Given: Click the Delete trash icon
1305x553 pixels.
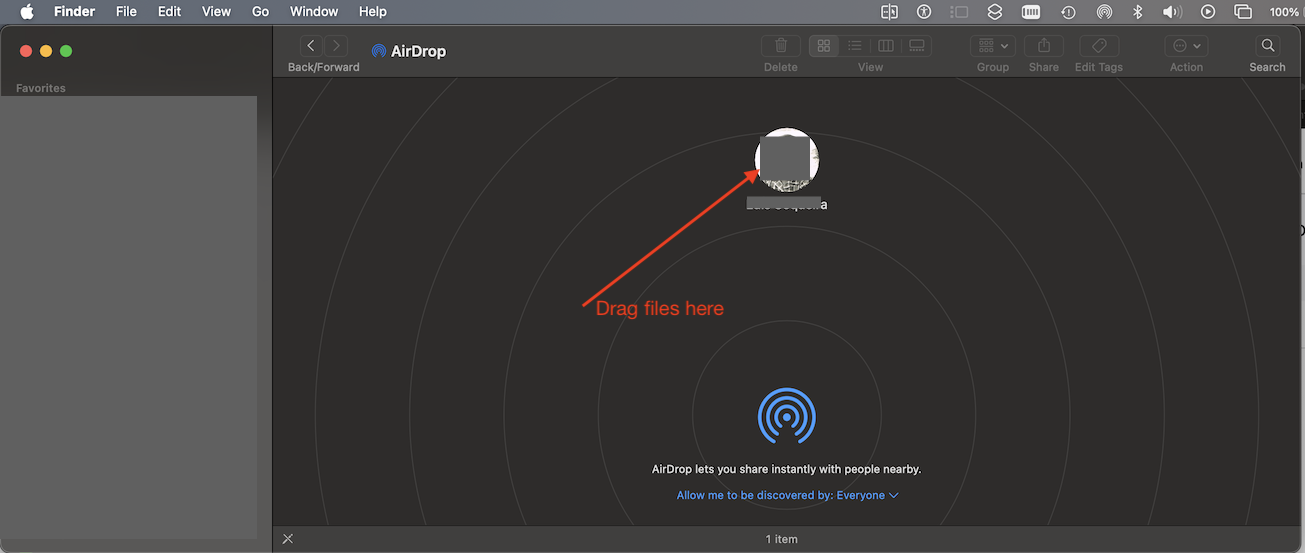Looking at the screenshot, I should pyautogui.click(x=781, y=46).
